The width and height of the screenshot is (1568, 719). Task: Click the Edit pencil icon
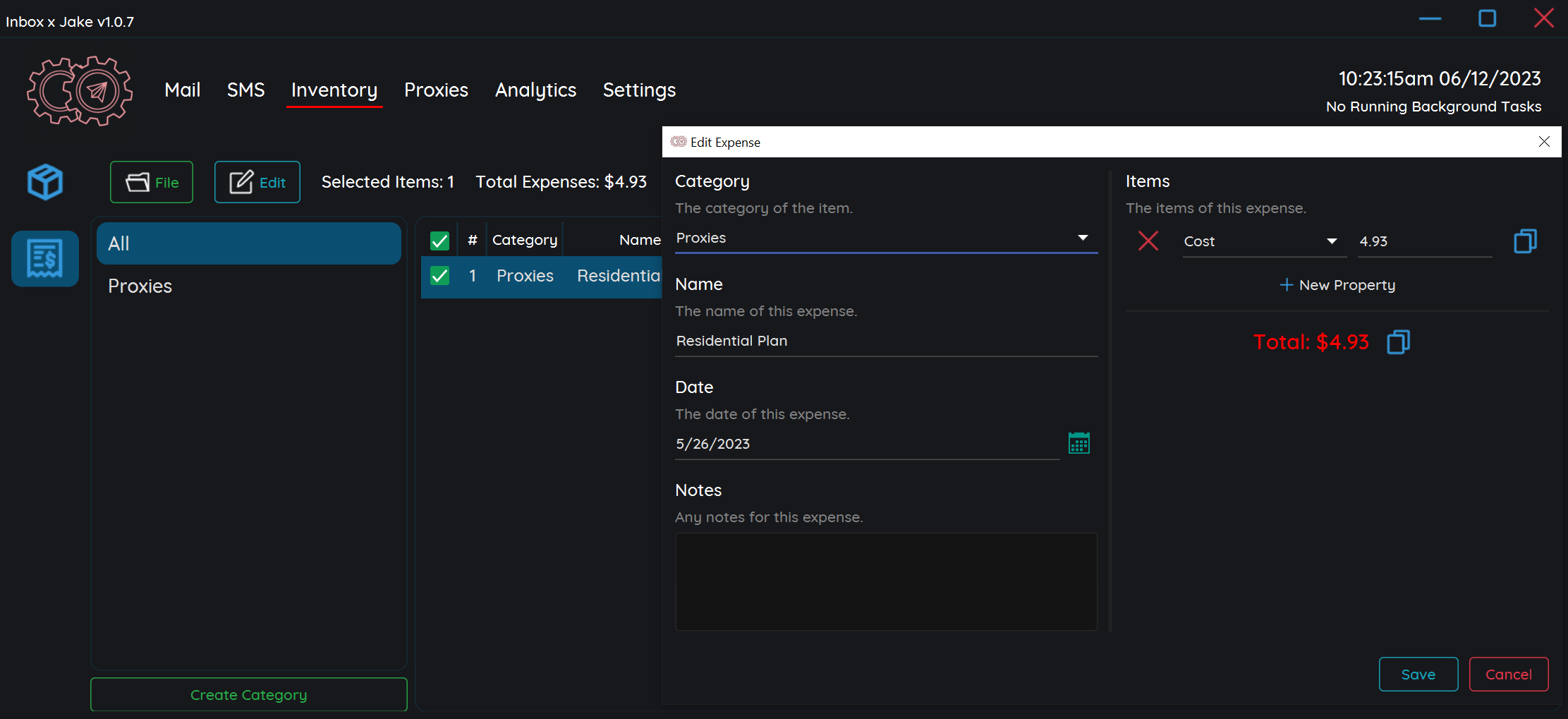click(x=243, y=181)
